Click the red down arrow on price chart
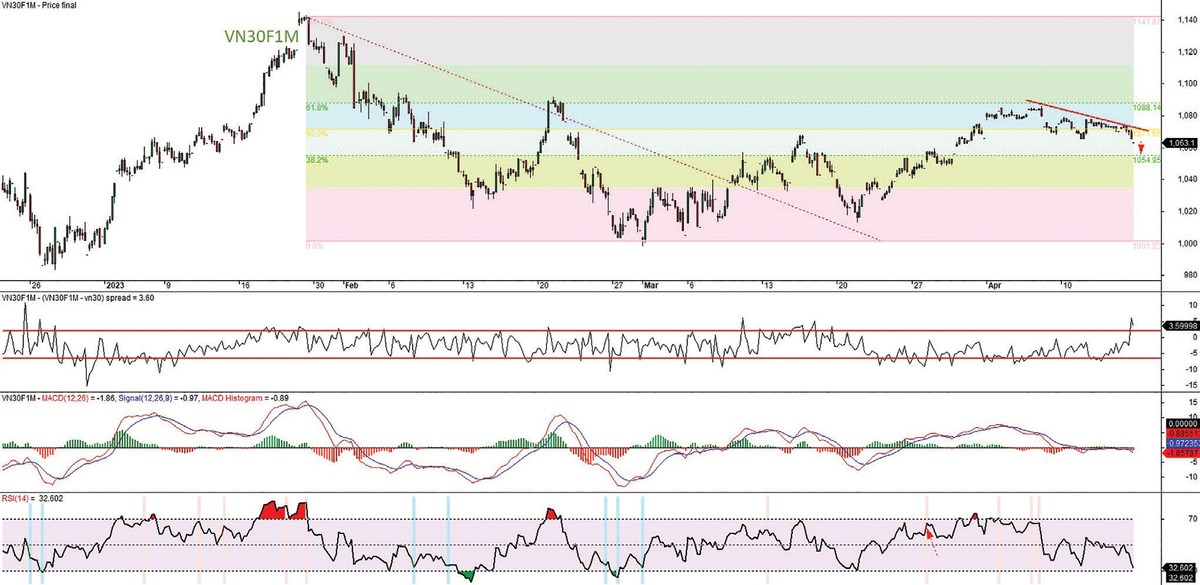 point(1141,148)
